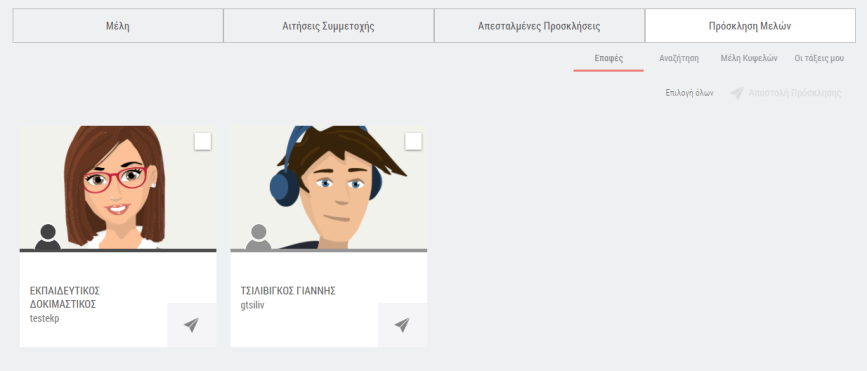Tick the checkbox on ΤΣΙΛΙΒΙΓΚΟΣ ΓΙΑΝΝΗΣ card
Image resolution: width=867 pixels, height=371 pixels.
click(414, 142)
